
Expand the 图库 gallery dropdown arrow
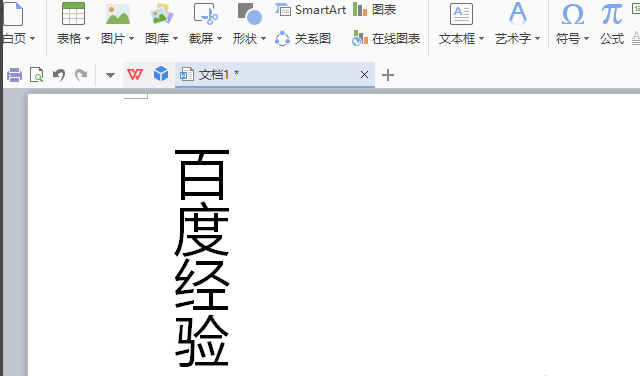(176, 39)
